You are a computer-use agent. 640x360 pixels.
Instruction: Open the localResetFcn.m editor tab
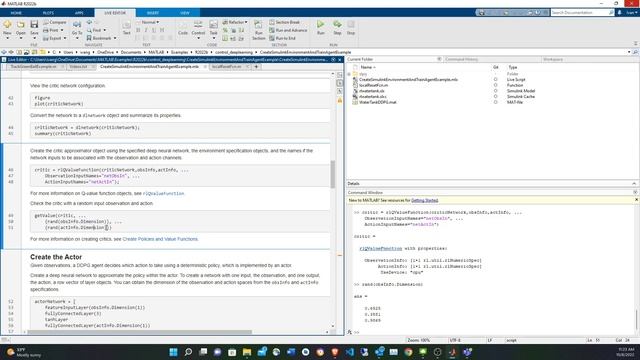[227, 67]
